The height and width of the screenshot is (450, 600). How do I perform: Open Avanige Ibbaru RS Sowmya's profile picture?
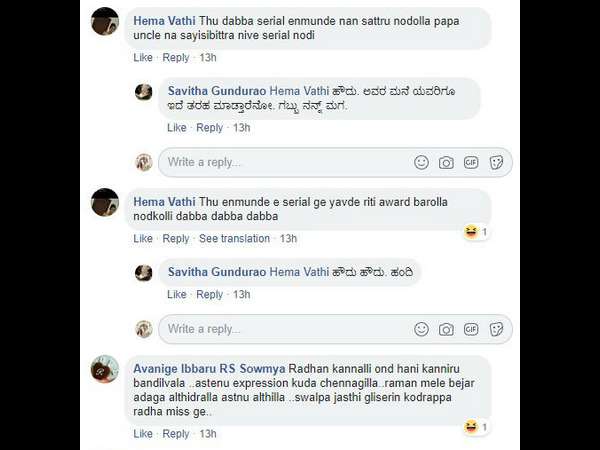[105, 369]
